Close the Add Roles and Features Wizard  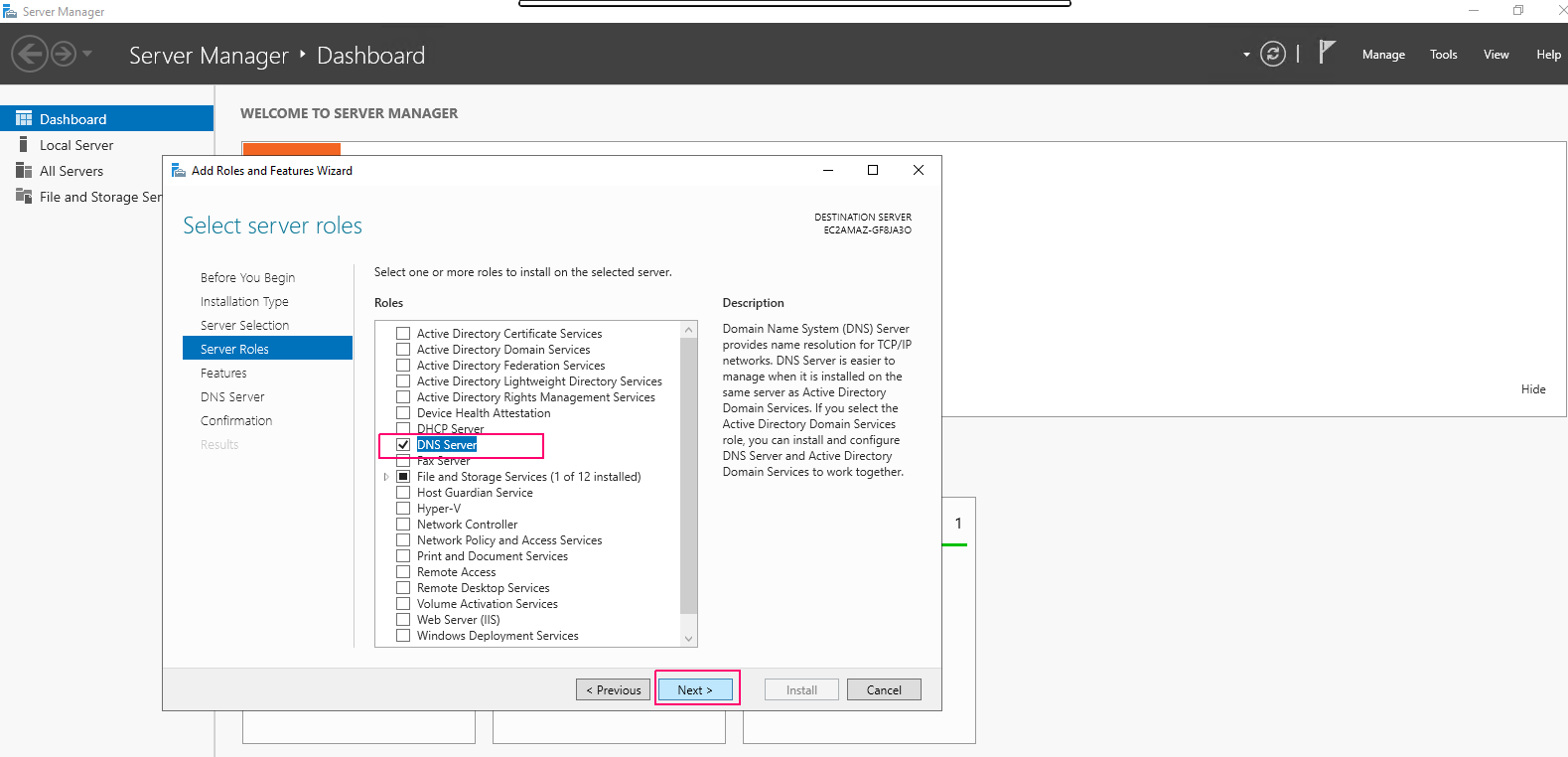point(919,170)
